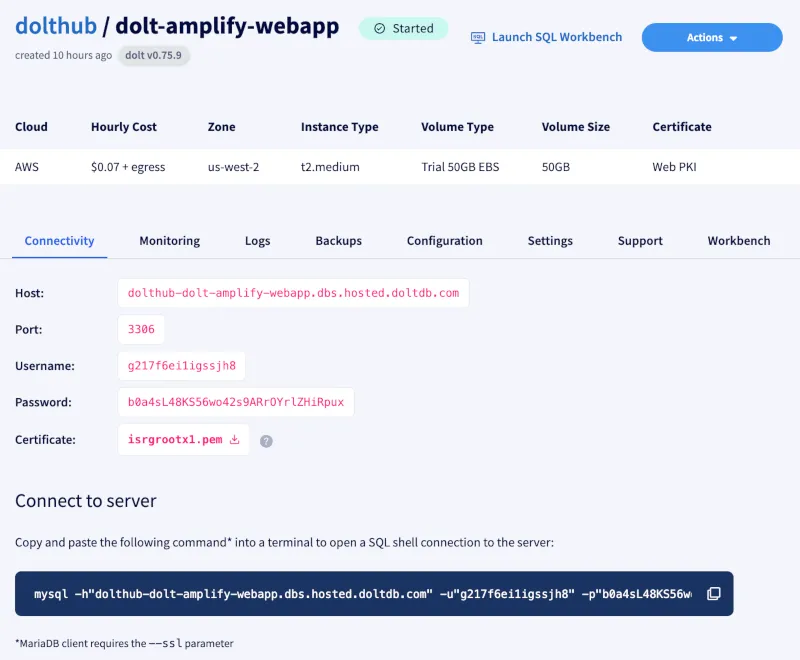800x660 pixels.
Task: Switch to the Monitoring tab
Action: click(168, 240)
